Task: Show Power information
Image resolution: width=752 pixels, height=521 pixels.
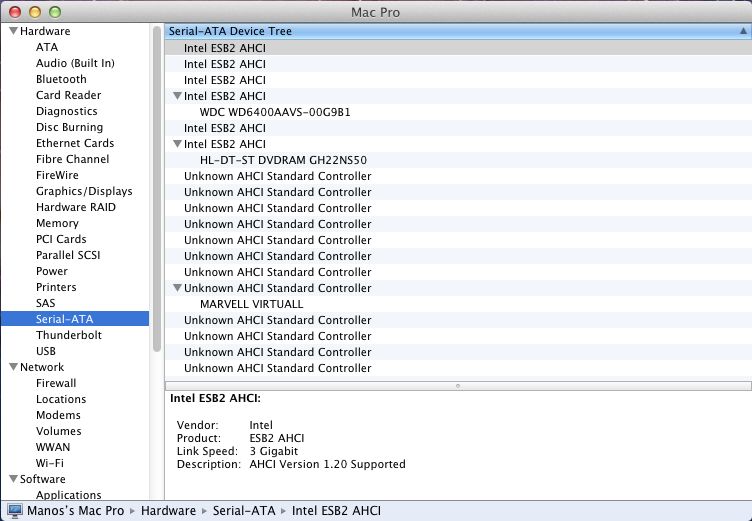Action: [x=52, y=271]
